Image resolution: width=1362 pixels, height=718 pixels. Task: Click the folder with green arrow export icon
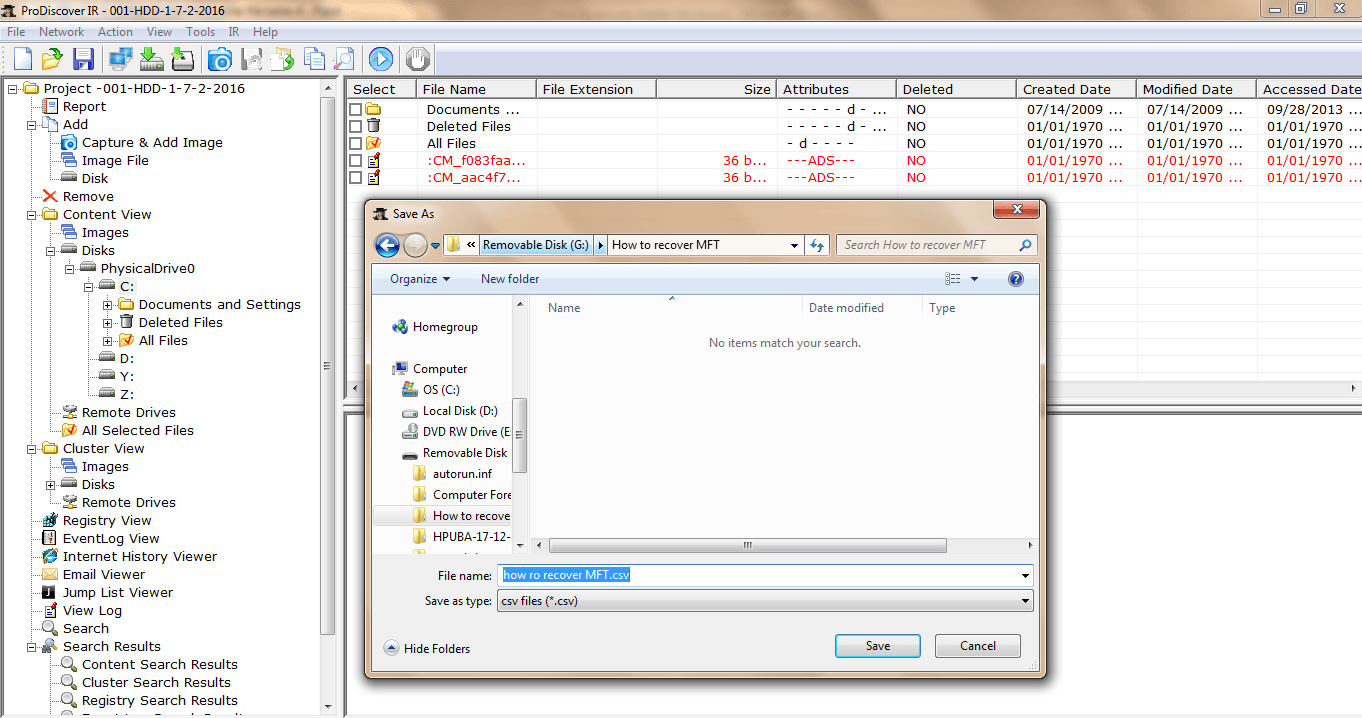pyautogui.click(x=283, y=59)
